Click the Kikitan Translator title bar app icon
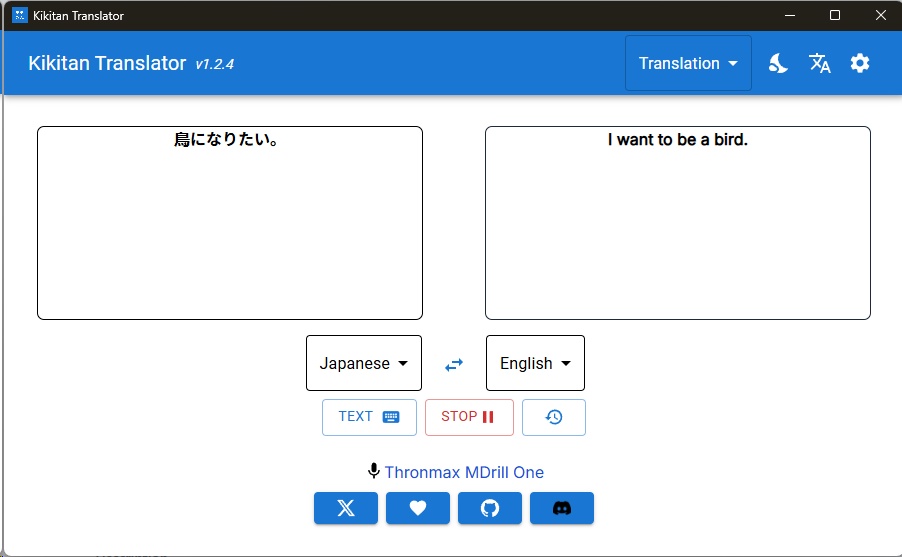 (x=20, y=16)
